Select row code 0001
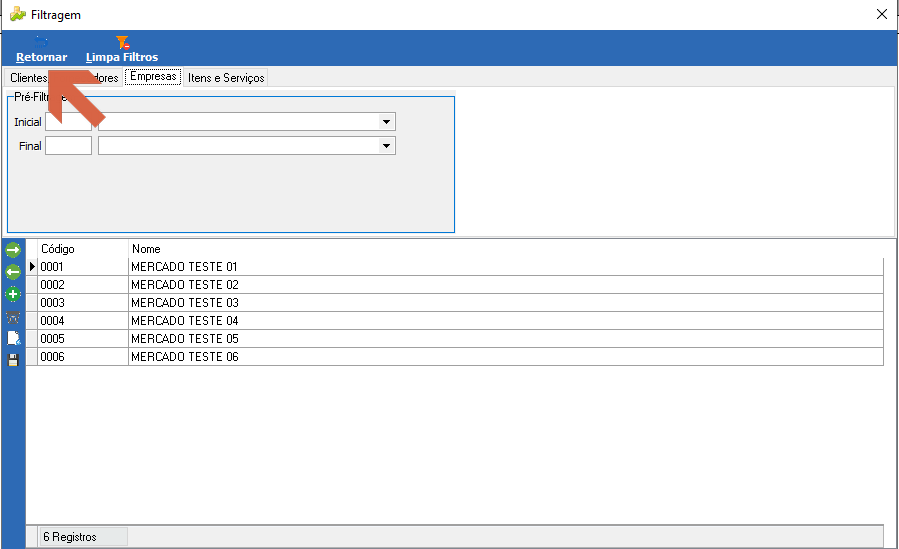The width and height of the screenshot is (899, 549). 83,266
